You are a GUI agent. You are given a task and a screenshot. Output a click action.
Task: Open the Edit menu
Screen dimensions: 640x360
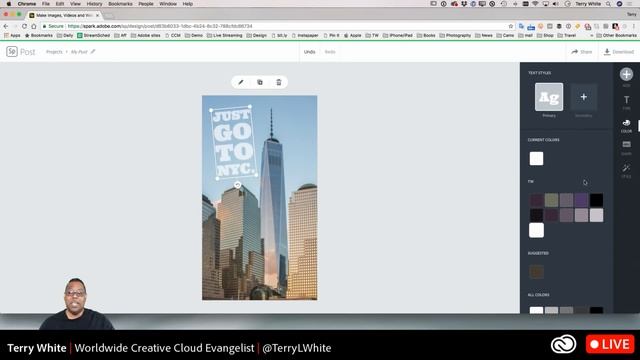60,4
